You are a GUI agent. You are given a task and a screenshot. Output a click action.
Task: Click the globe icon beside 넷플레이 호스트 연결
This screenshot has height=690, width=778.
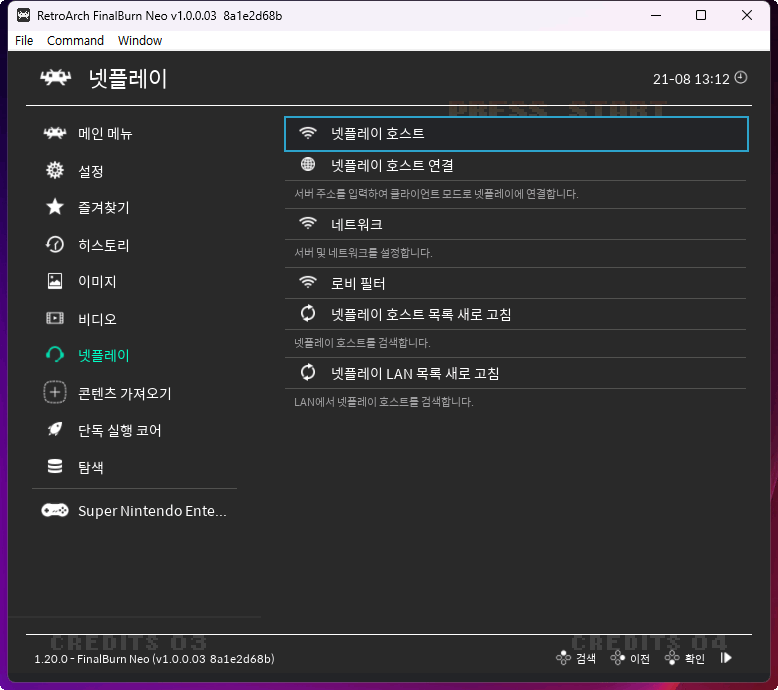[308, 164]
